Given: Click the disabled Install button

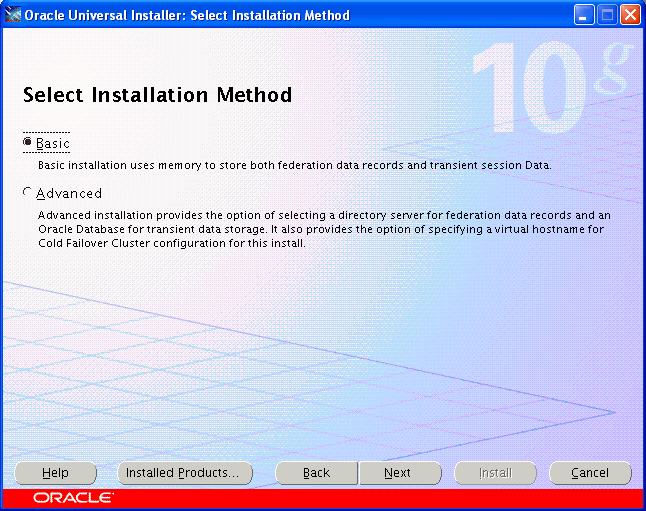Looking at the screenshot, I should pyautogui.click(x=495, y=473).
